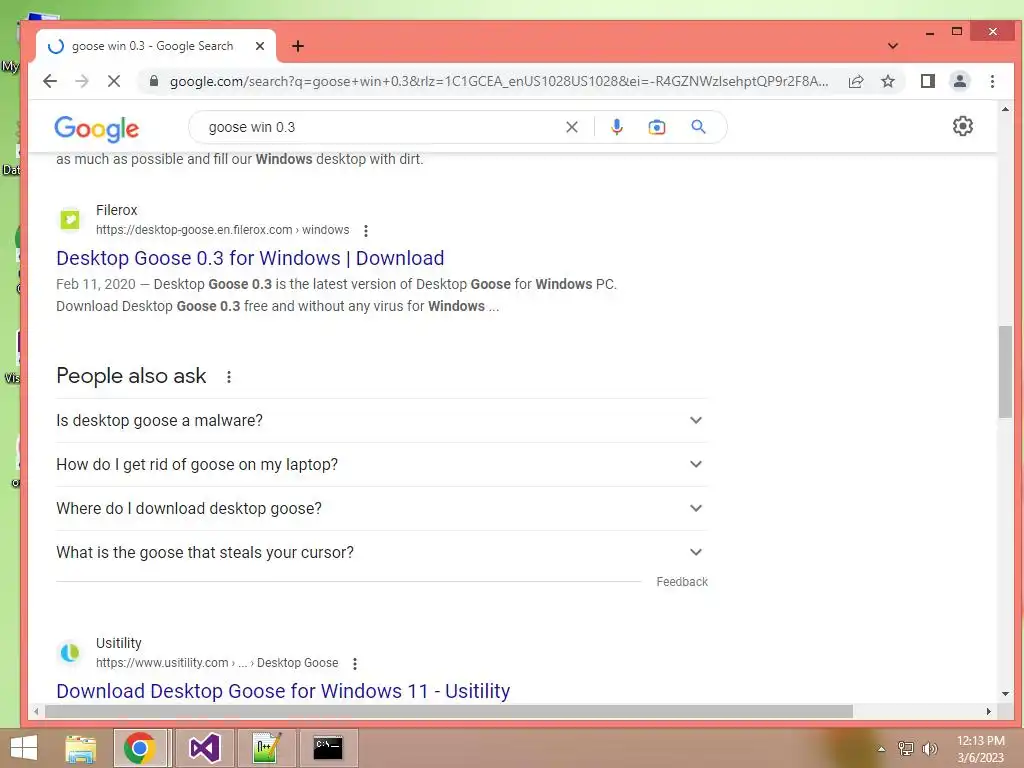Clear the search box text

(571, 127)
